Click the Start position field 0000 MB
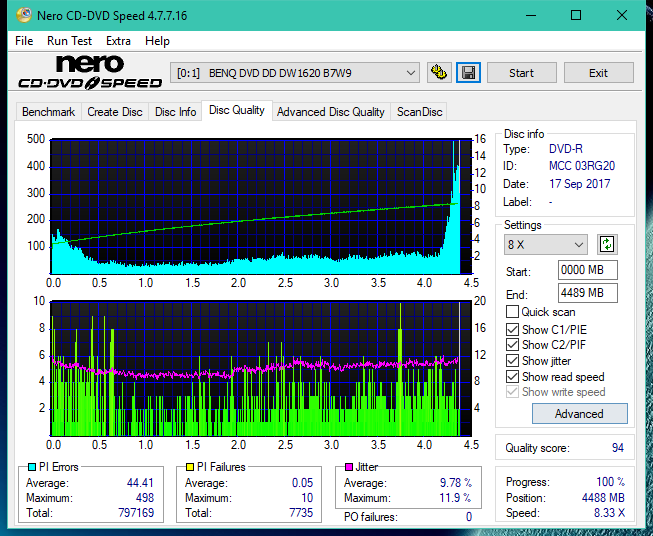The height and width of the screenshot is (536, 653). click(x=588, y=270)
